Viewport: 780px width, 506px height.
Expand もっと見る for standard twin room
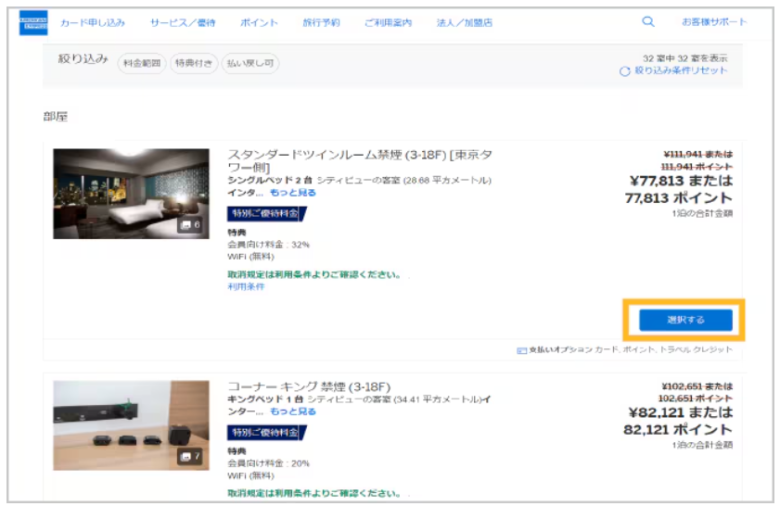pos(293,193)
